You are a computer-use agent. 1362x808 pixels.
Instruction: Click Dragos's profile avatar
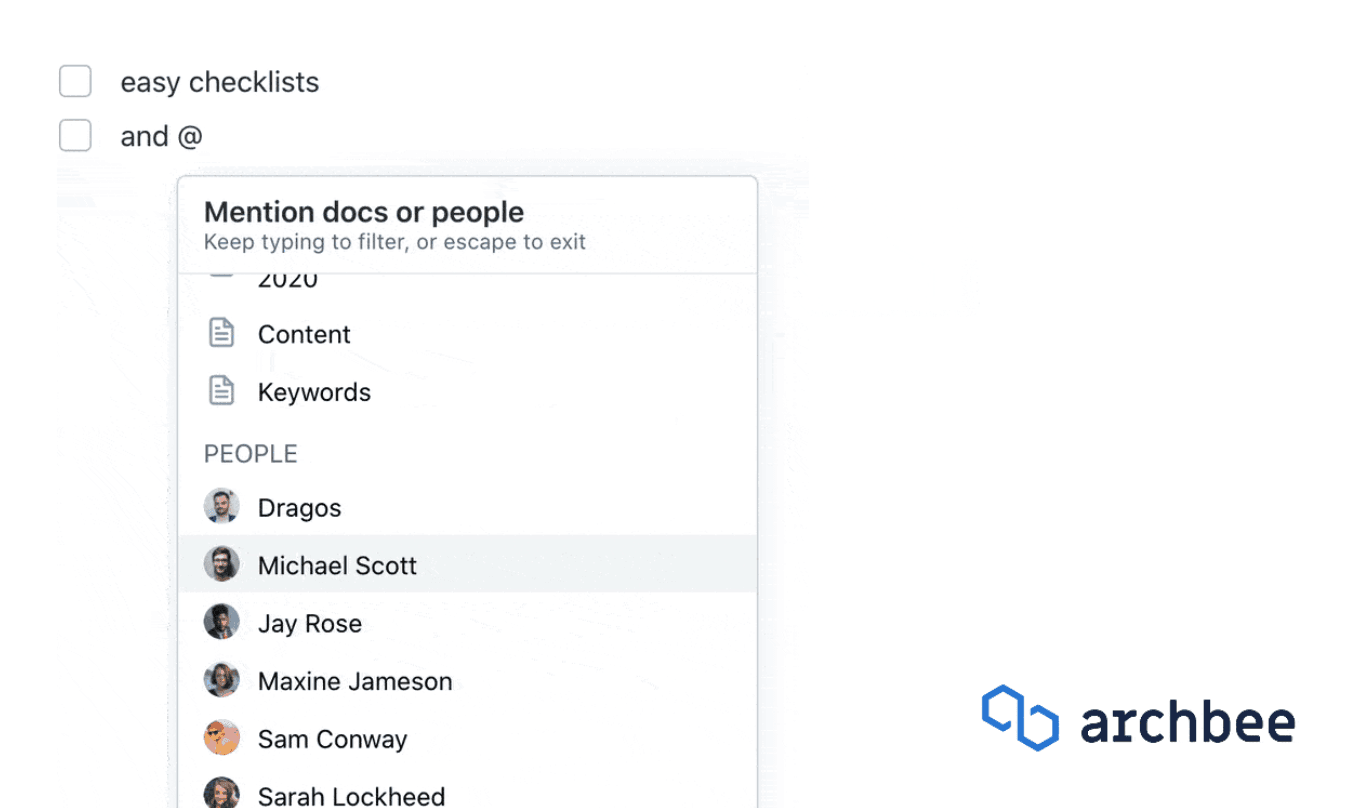(x=221, y=507)
